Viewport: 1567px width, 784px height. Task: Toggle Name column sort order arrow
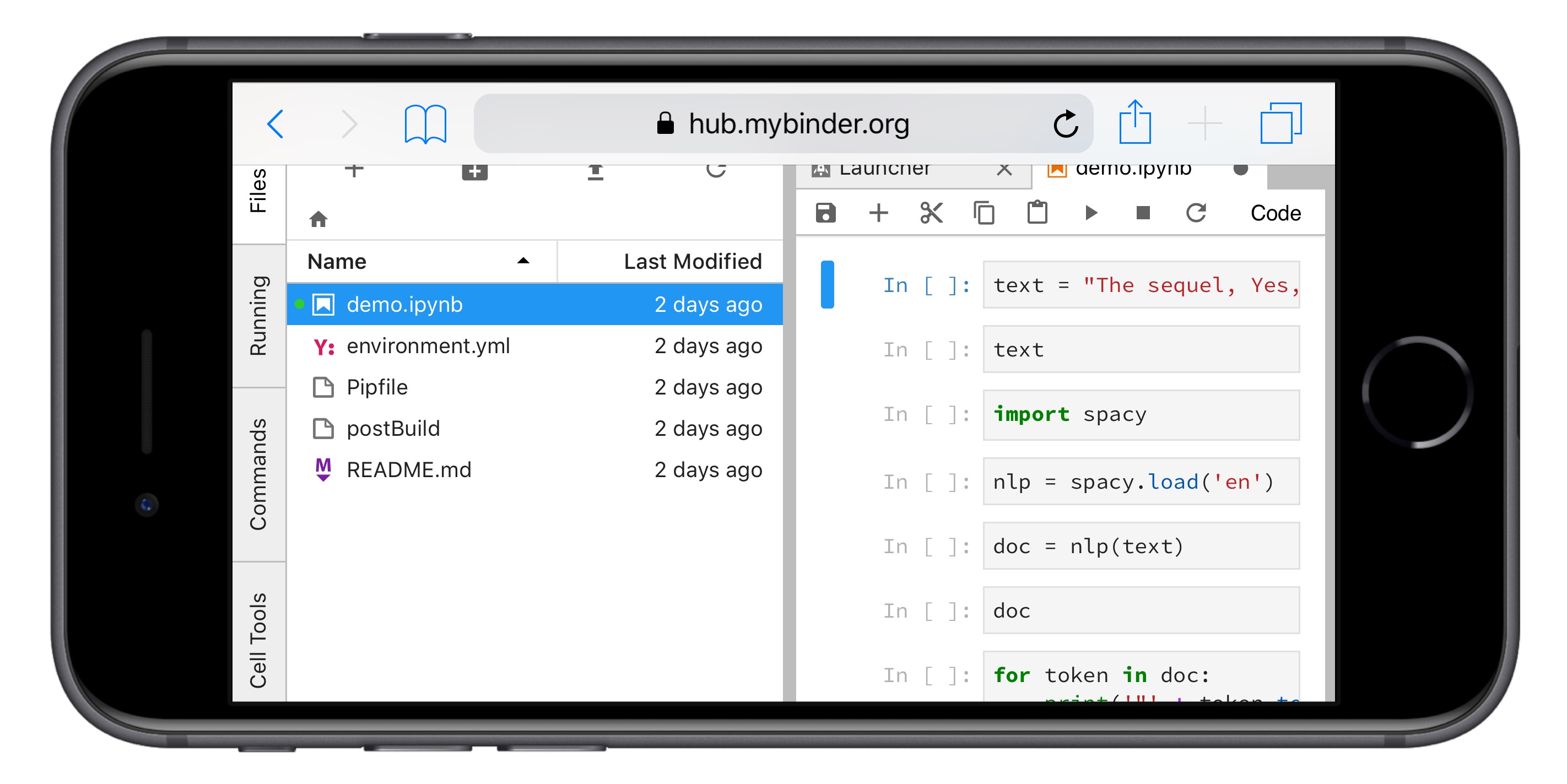pyautogui.click(x=522, y=262)
